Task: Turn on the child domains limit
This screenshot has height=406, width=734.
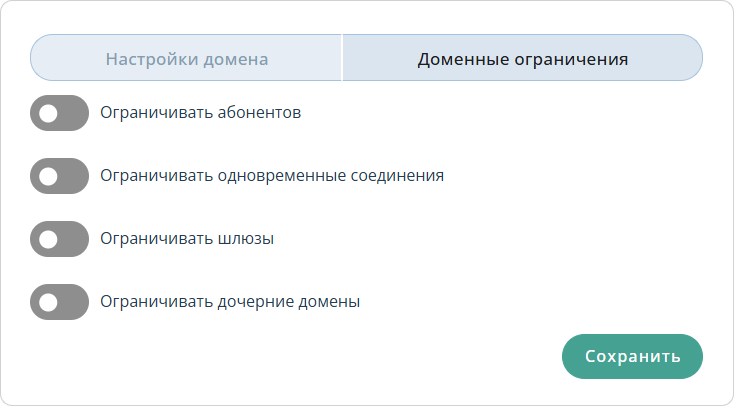Action: click(x=60, y=301)
